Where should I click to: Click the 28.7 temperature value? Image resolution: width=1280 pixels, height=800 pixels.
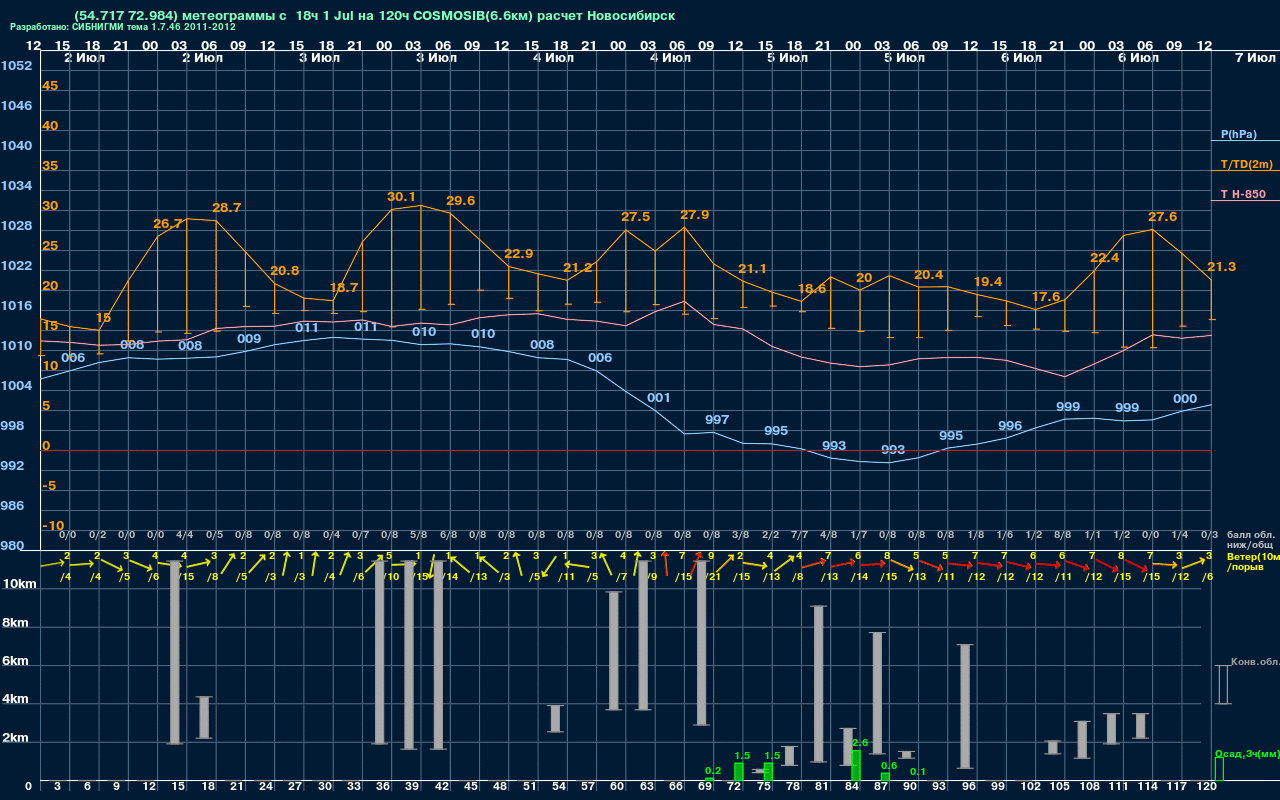[226, 208]
